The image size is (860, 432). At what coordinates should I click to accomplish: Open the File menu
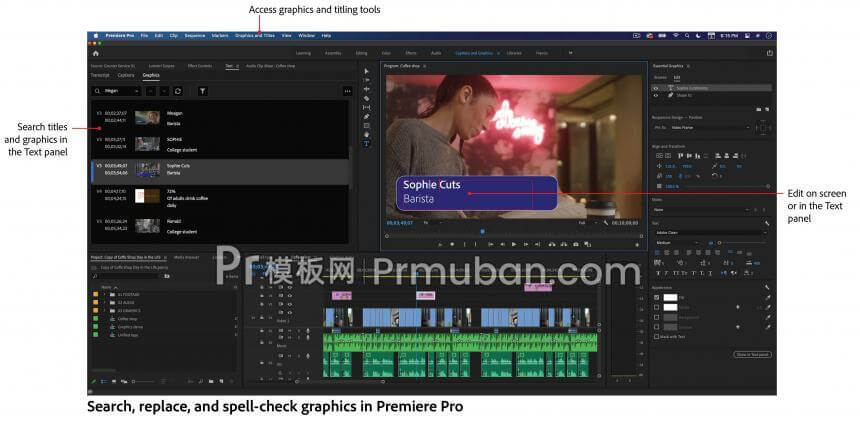tap(144, 36)
